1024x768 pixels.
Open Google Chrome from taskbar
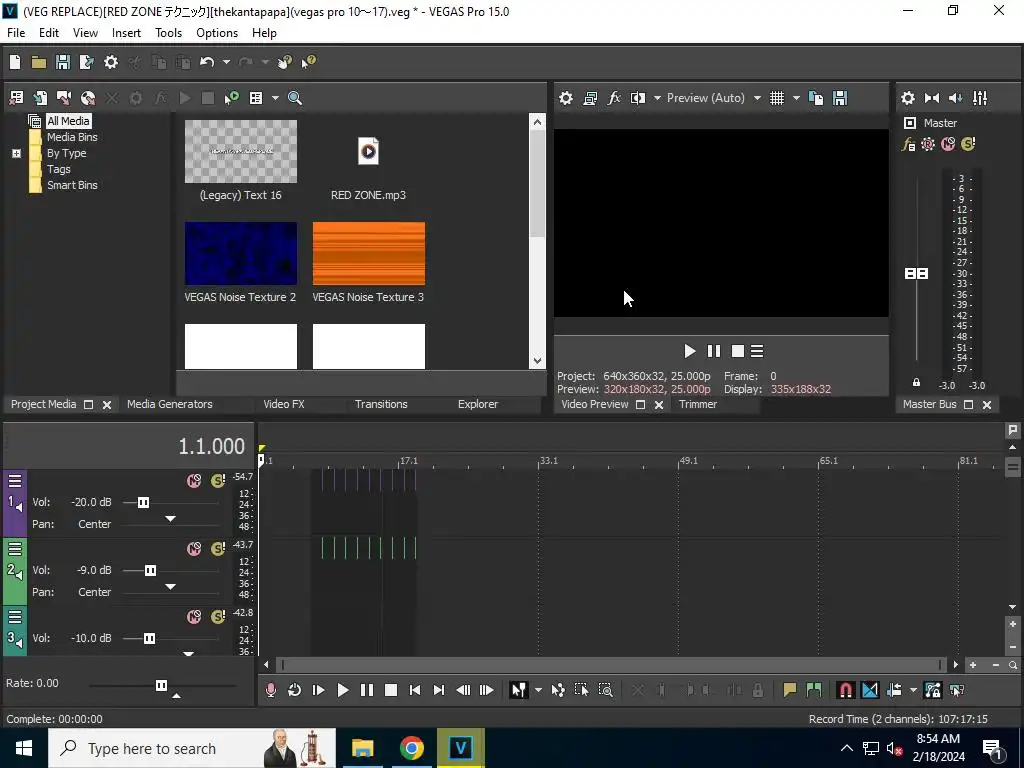pos(411,748)
